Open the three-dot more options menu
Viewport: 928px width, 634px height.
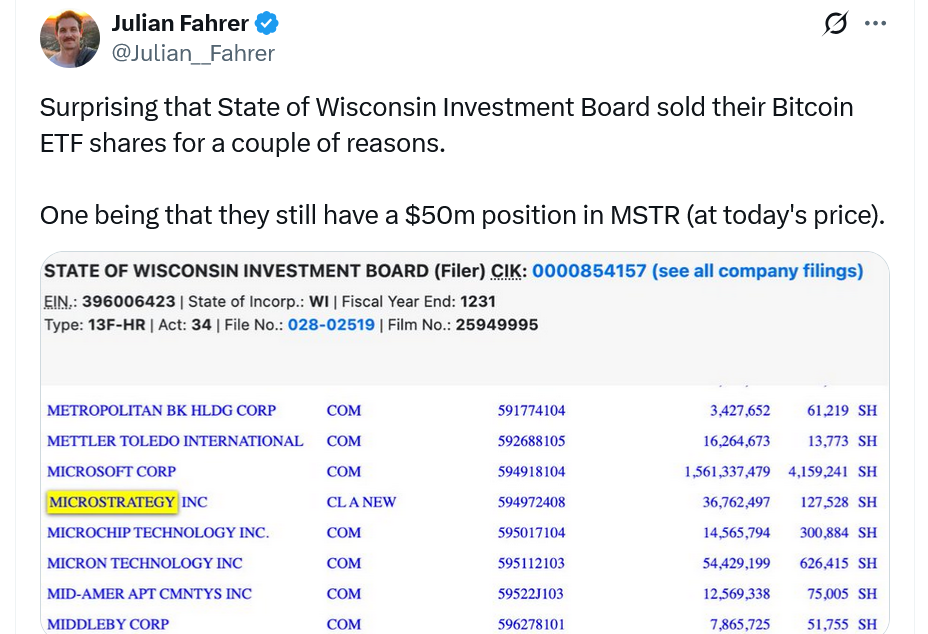point(875,24)
